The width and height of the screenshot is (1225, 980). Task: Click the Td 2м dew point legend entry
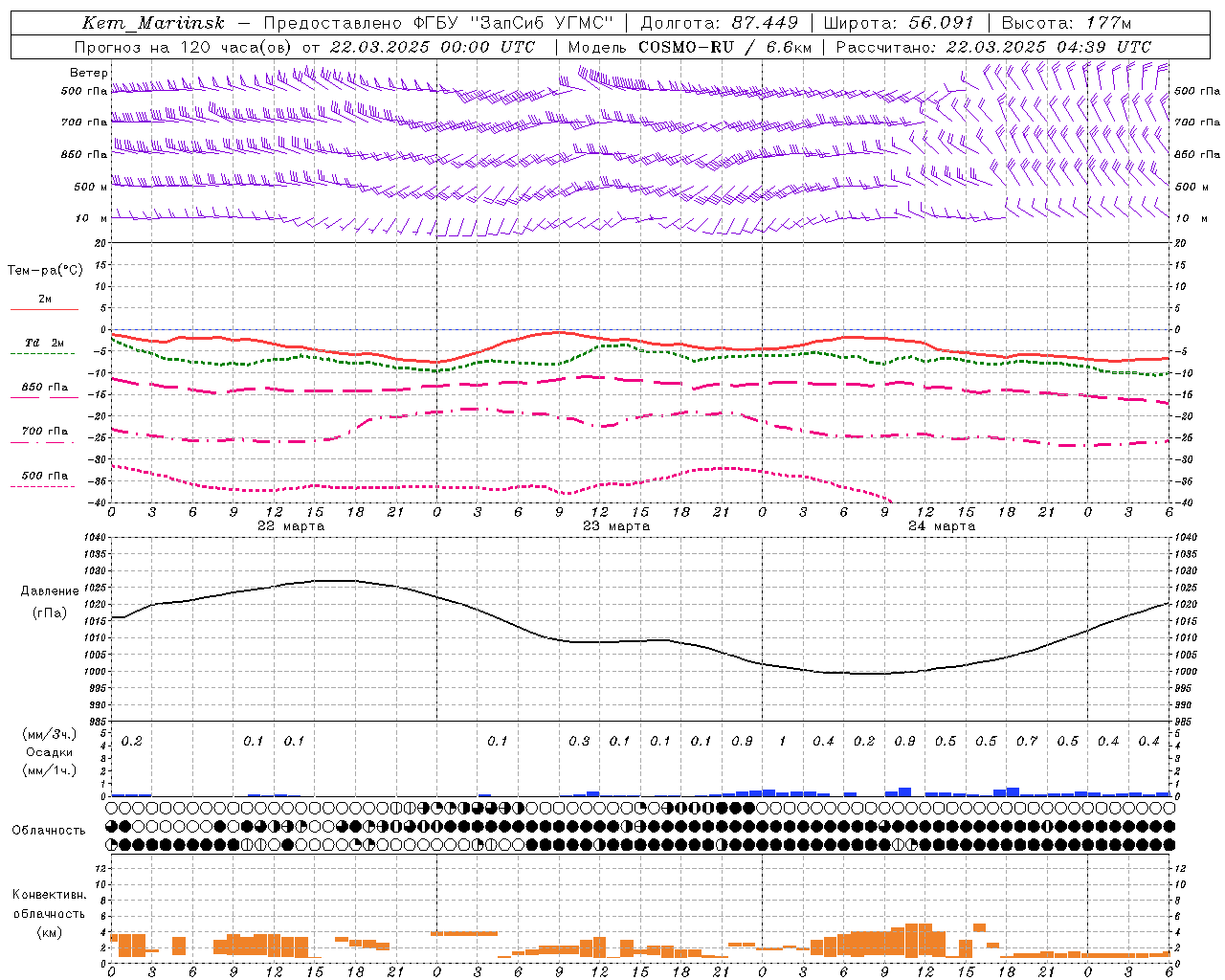click(x=45, y=343)
